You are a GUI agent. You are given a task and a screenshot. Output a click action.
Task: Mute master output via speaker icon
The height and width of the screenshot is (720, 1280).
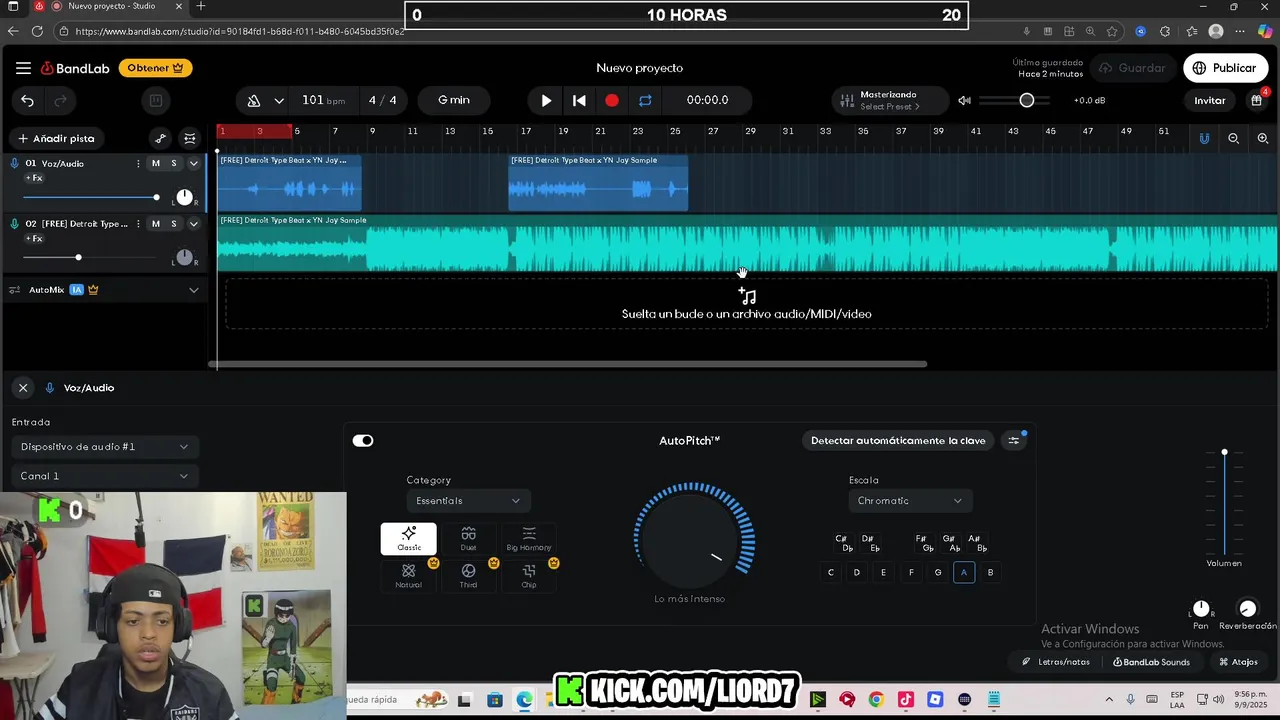pyautogui.click(x=964, y=100)
